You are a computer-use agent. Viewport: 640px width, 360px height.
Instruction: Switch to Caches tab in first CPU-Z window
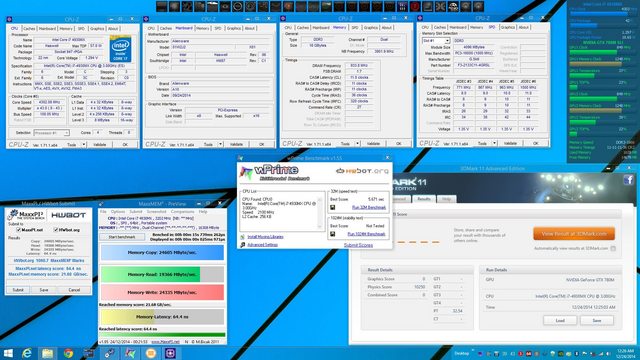(29, 29)
